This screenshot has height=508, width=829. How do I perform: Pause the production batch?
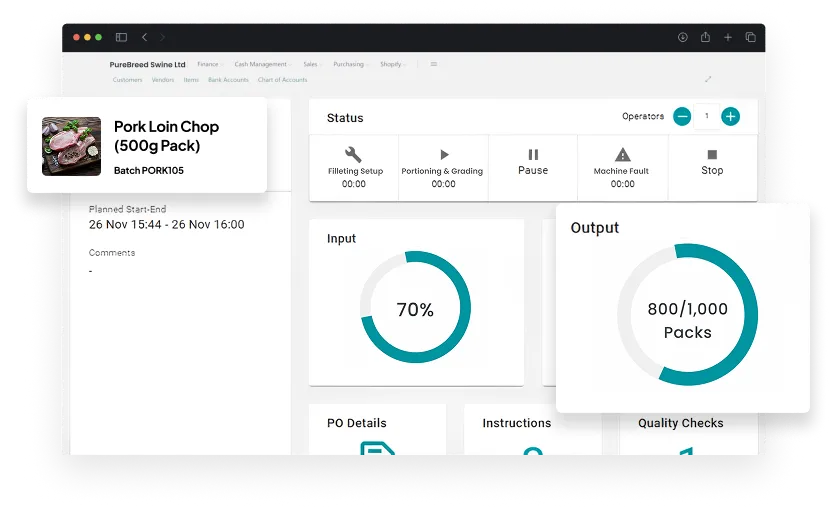click(x=533, y=162)
